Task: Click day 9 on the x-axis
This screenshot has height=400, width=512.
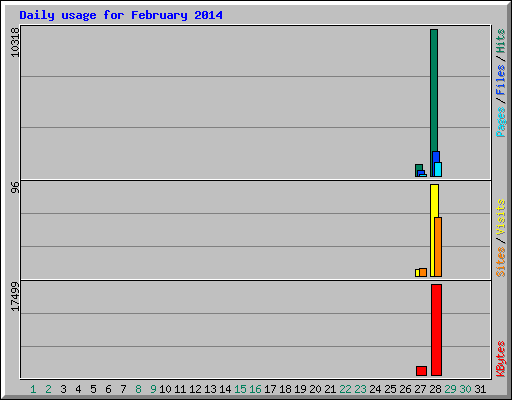Action: (153, 389)
